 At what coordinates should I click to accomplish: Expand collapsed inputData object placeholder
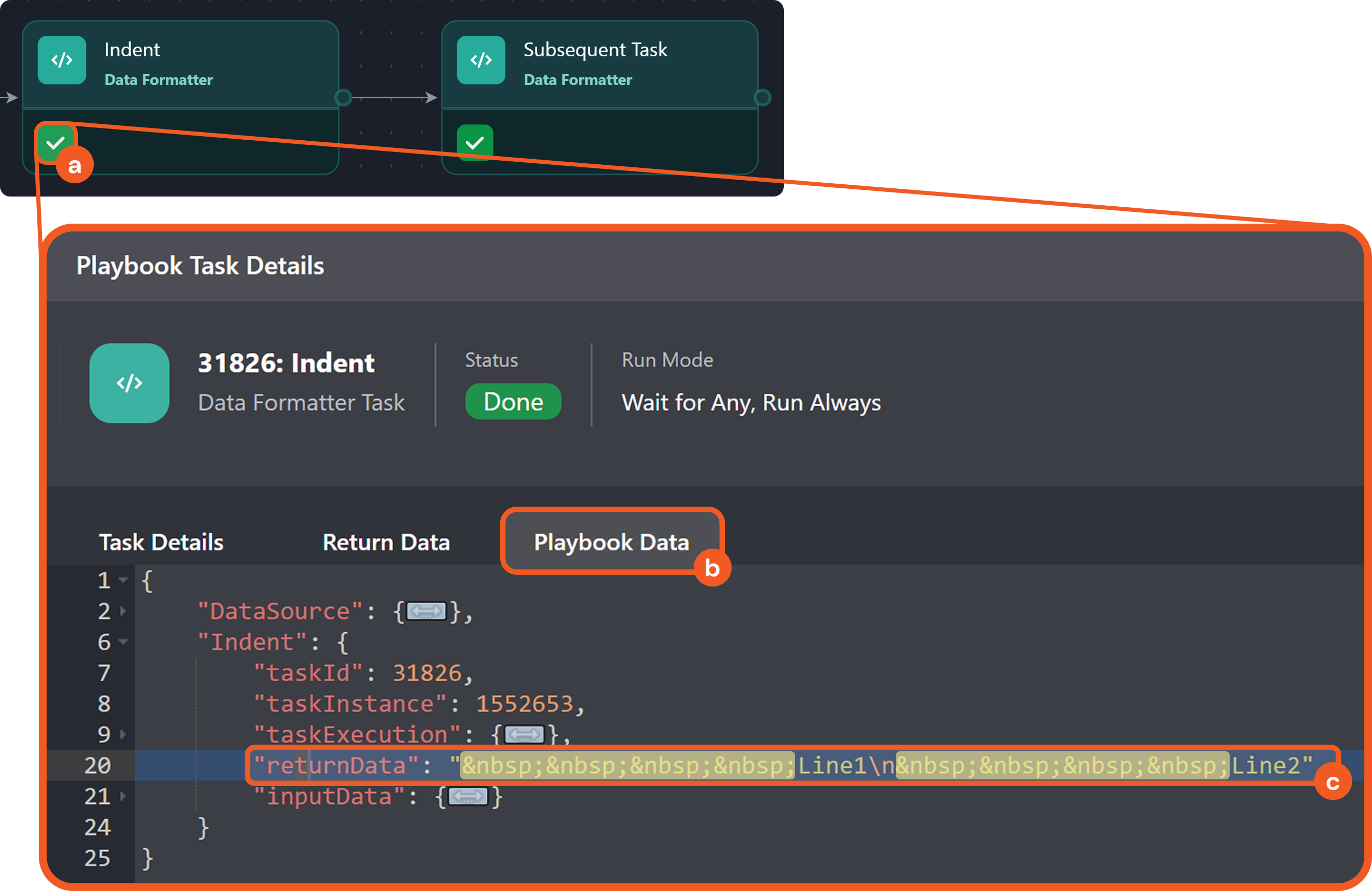(x=468, y=796)
